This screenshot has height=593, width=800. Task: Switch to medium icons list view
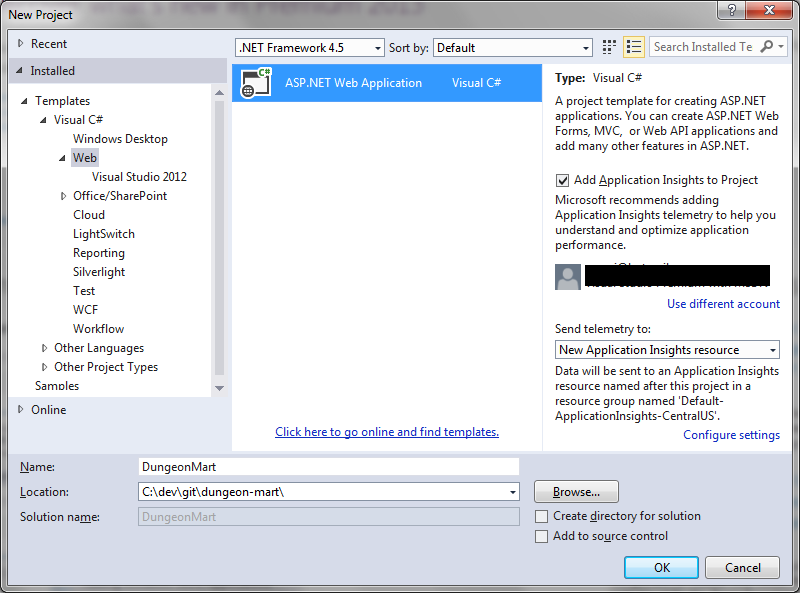click(633, 47)
